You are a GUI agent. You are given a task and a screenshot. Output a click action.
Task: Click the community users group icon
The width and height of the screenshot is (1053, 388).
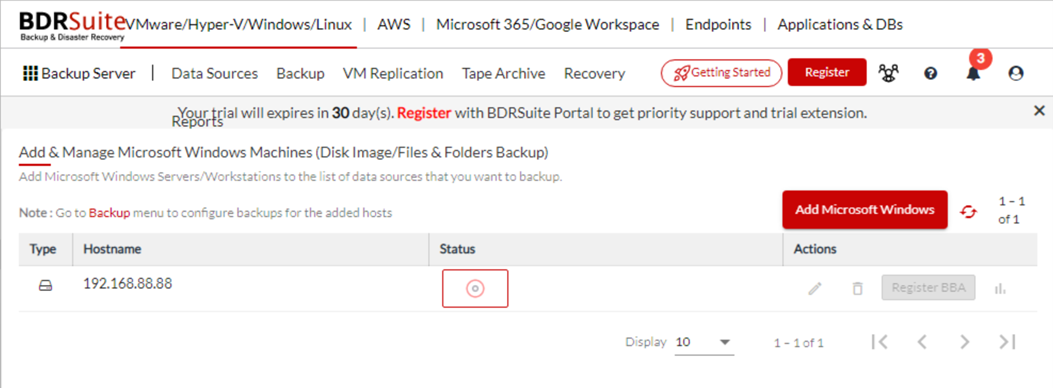[888, 73]
